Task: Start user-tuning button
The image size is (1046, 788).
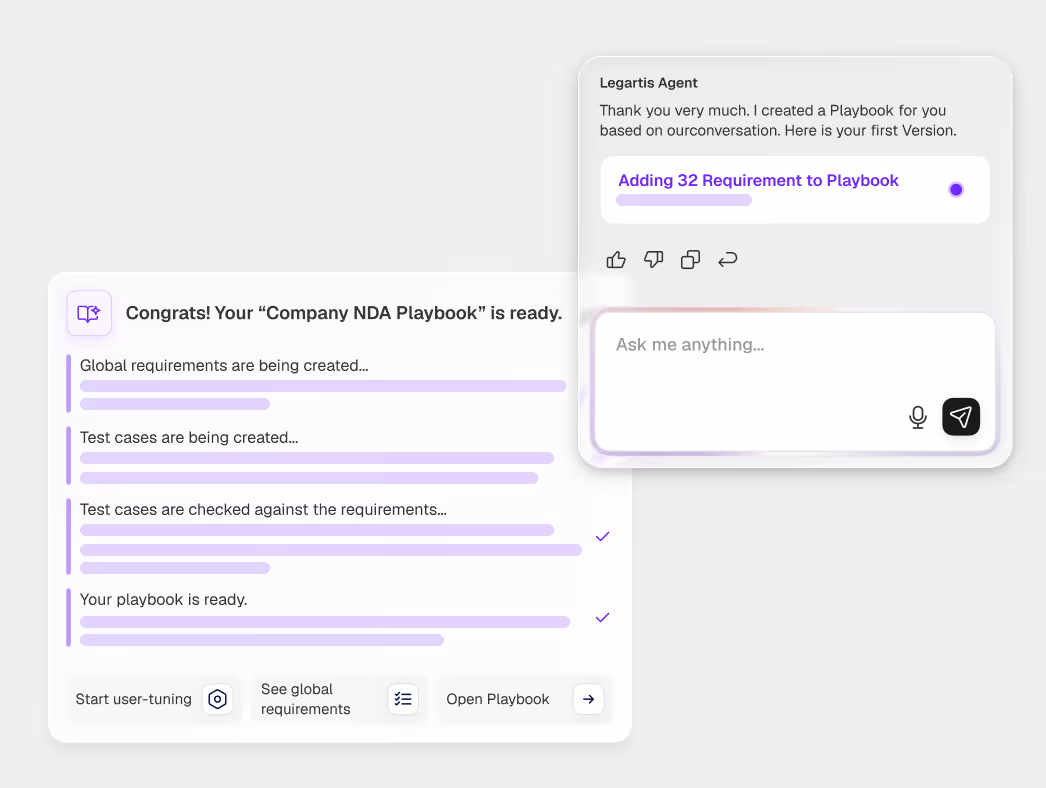Action: [x=153, y=699]
